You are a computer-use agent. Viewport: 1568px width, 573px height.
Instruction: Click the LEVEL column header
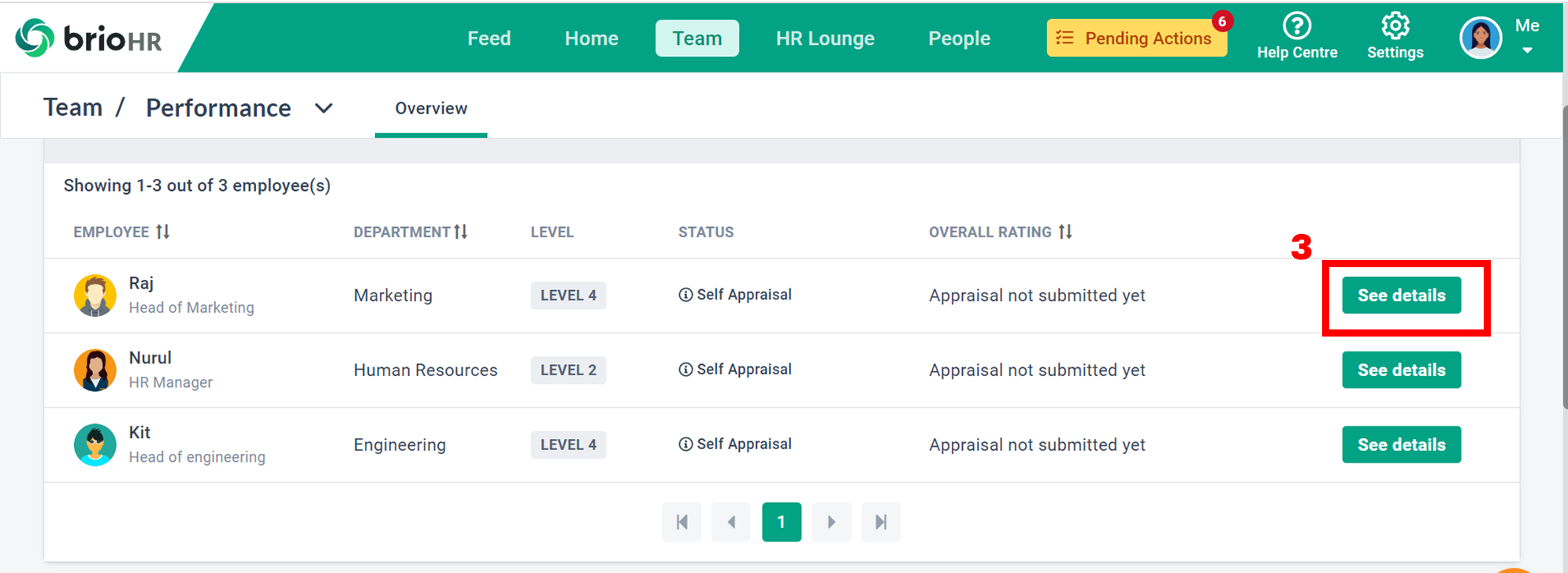coord(552,232)
